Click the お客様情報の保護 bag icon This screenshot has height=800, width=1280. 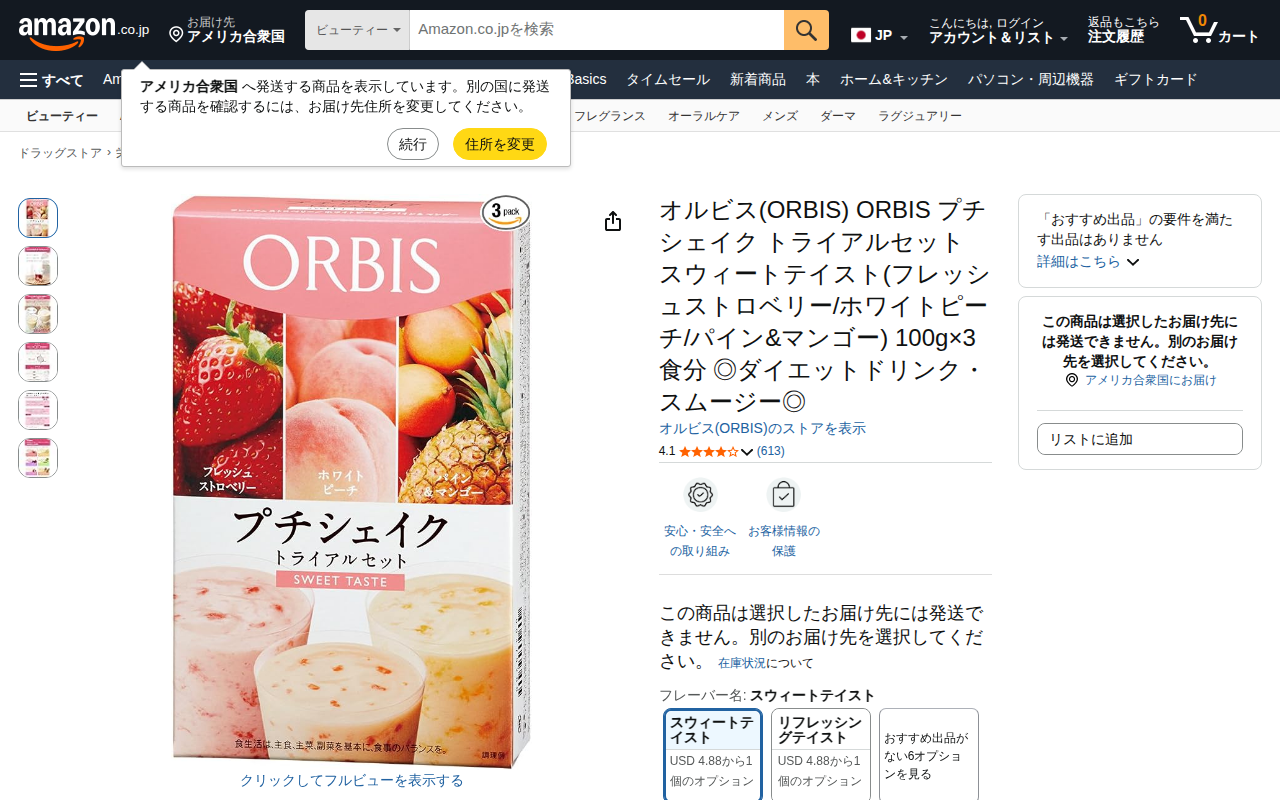point(783,495)
